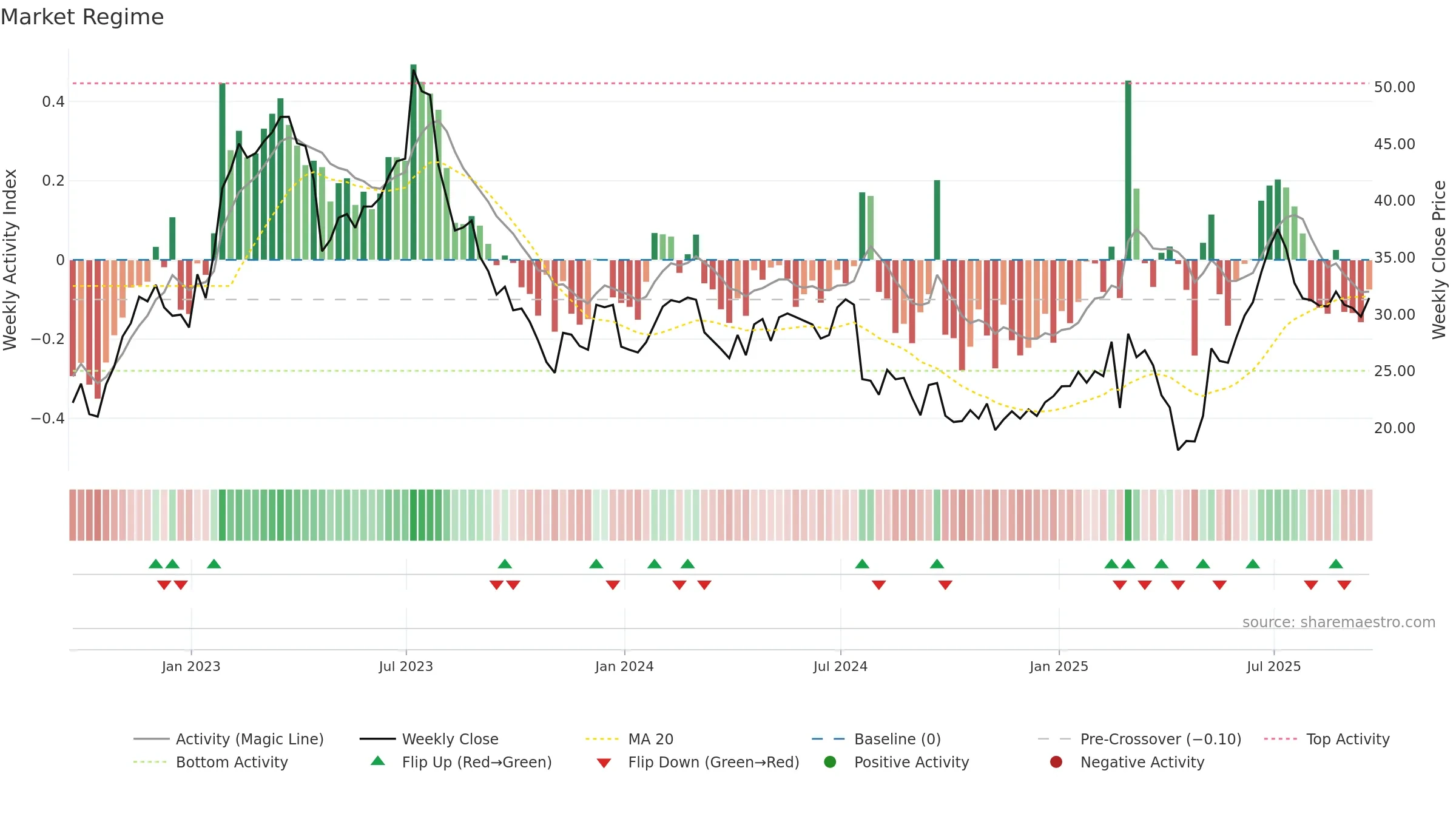This screenshot has width=1456, height=819.
Task: Click the 25.00 price axis tick
Action: 1395,371
